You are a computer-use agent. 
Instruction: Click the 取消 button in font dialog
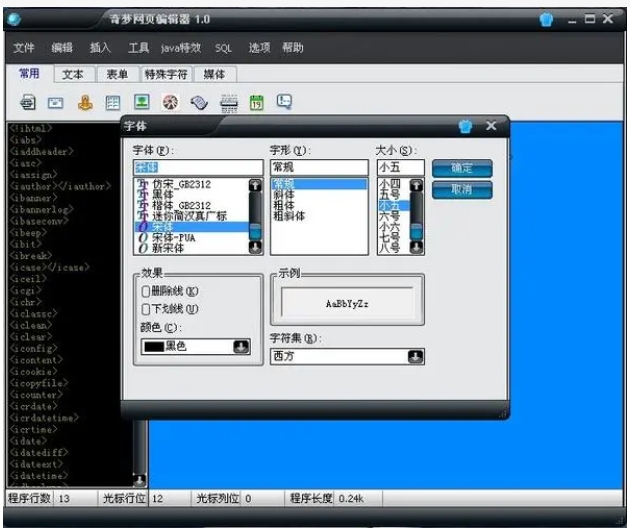click(x=462, y=190)
